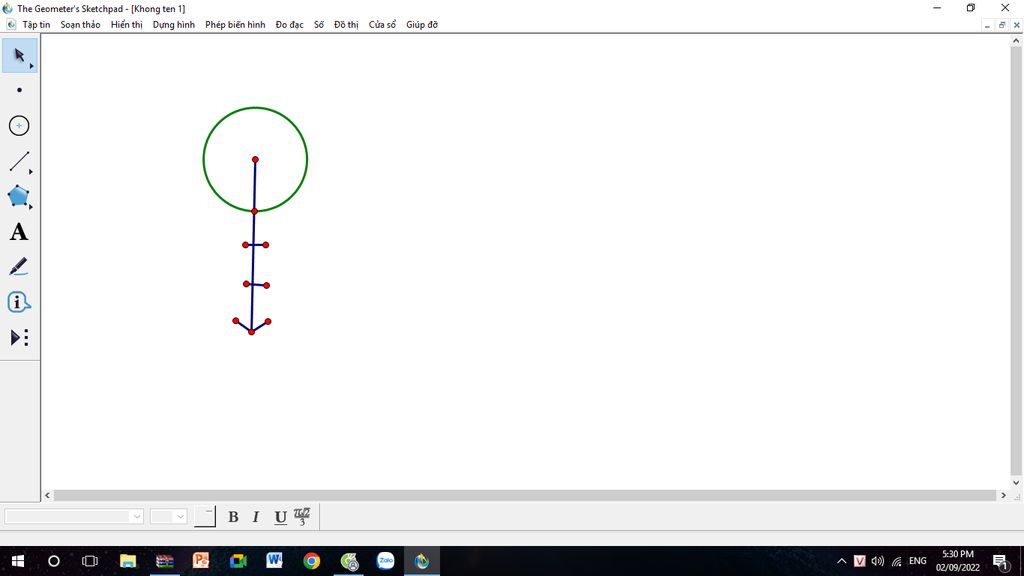The width and height of the screenshot is (1024, 576).
Task: Click Geometer's Sketchpad taskbar icon
Action: [x=422, y=561]
